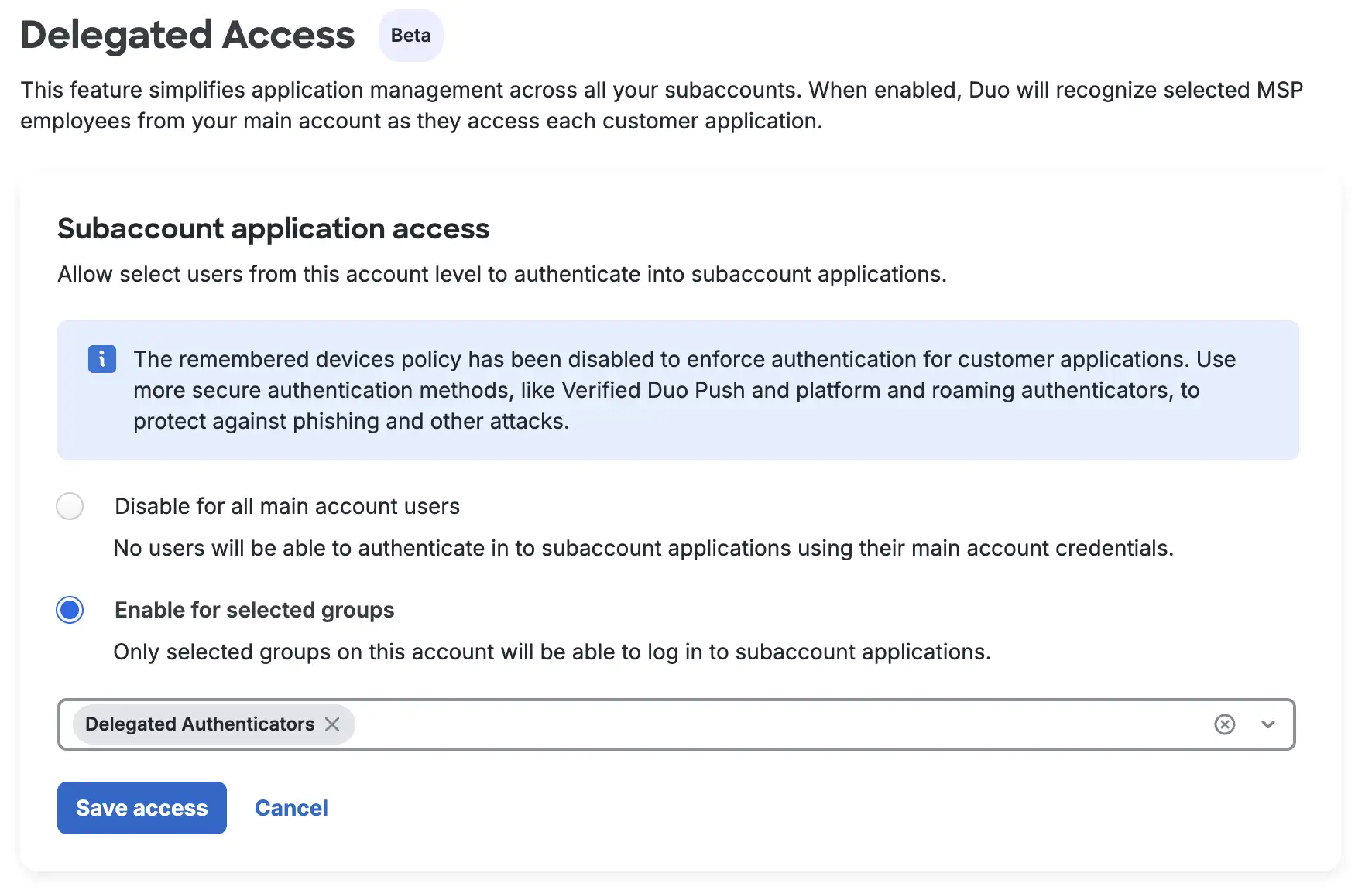The width and height of the screenshot is (1372, 890).
Task: Click the Delegated Access page heading
Action: tap(187, 35)
